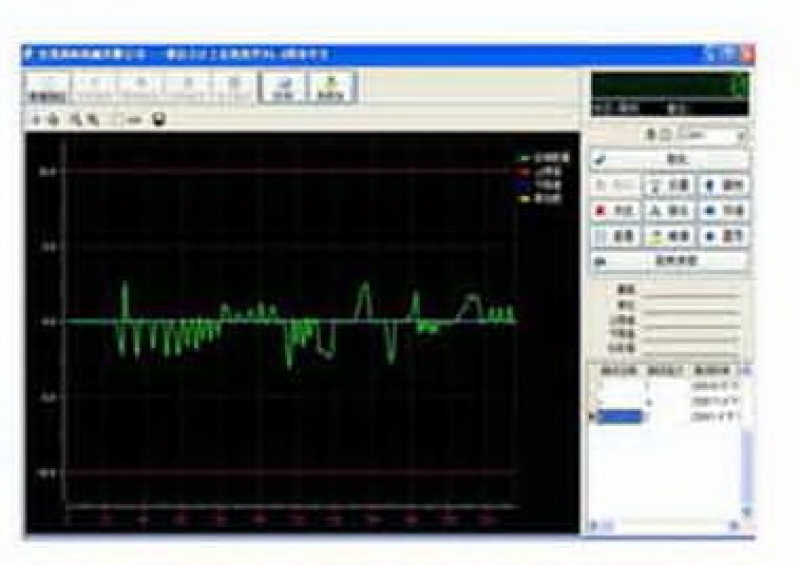Screen dimensions: 800x565
Task: Click the right arrow of the table's horizontal scrollbar
Action: click(735, 525)
